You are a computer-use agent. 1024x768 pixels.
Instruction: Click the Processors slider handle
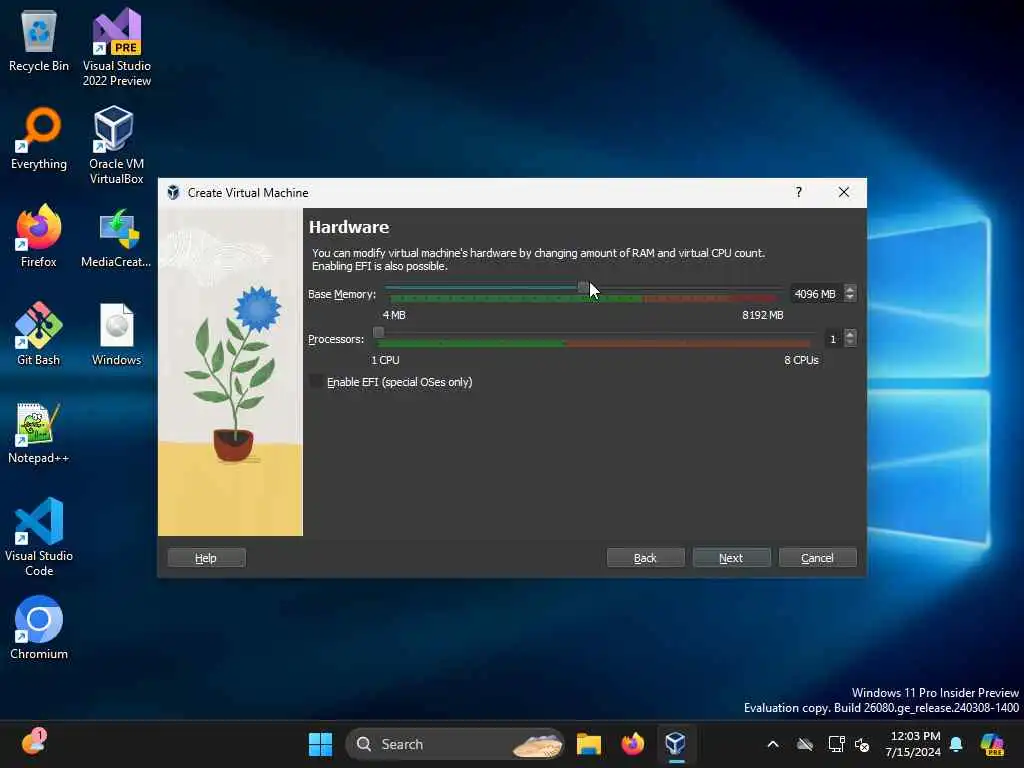coord(378,332)
